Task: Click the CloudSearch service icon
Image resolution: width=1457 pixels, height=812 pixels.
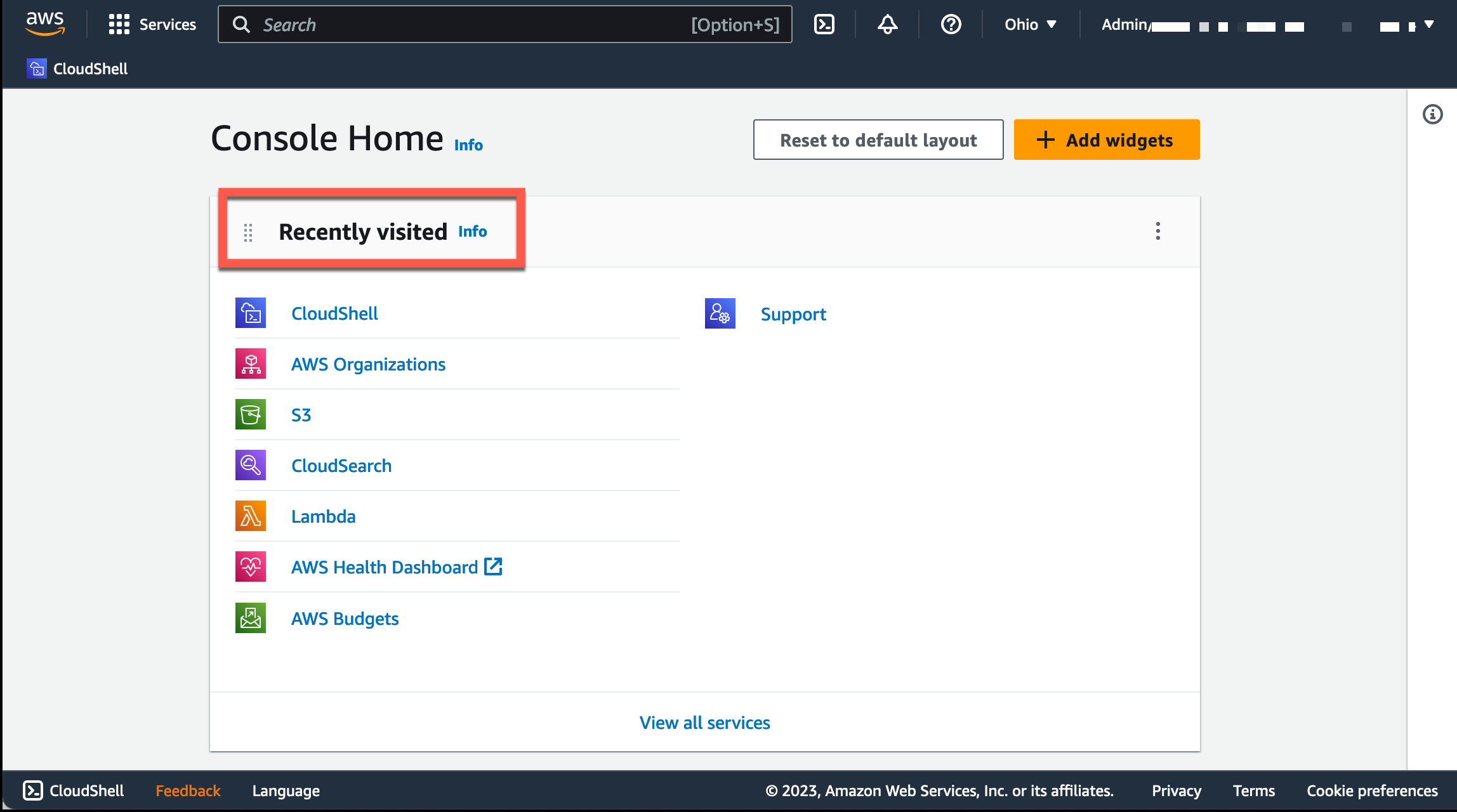Action: click(250, 465)
